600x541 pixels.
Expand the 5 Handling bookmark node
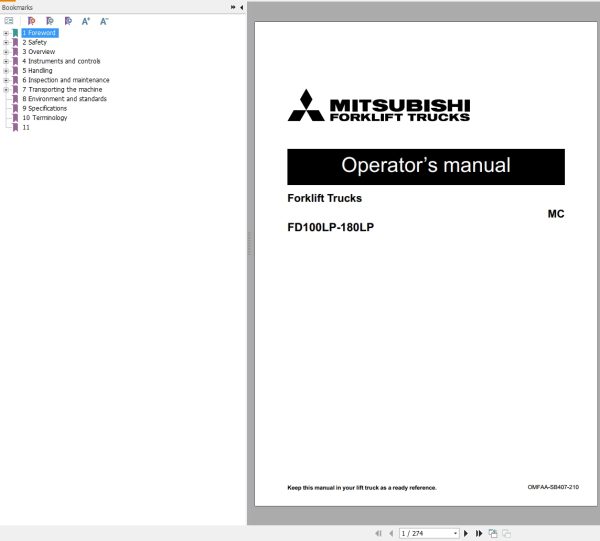point(6,71)
